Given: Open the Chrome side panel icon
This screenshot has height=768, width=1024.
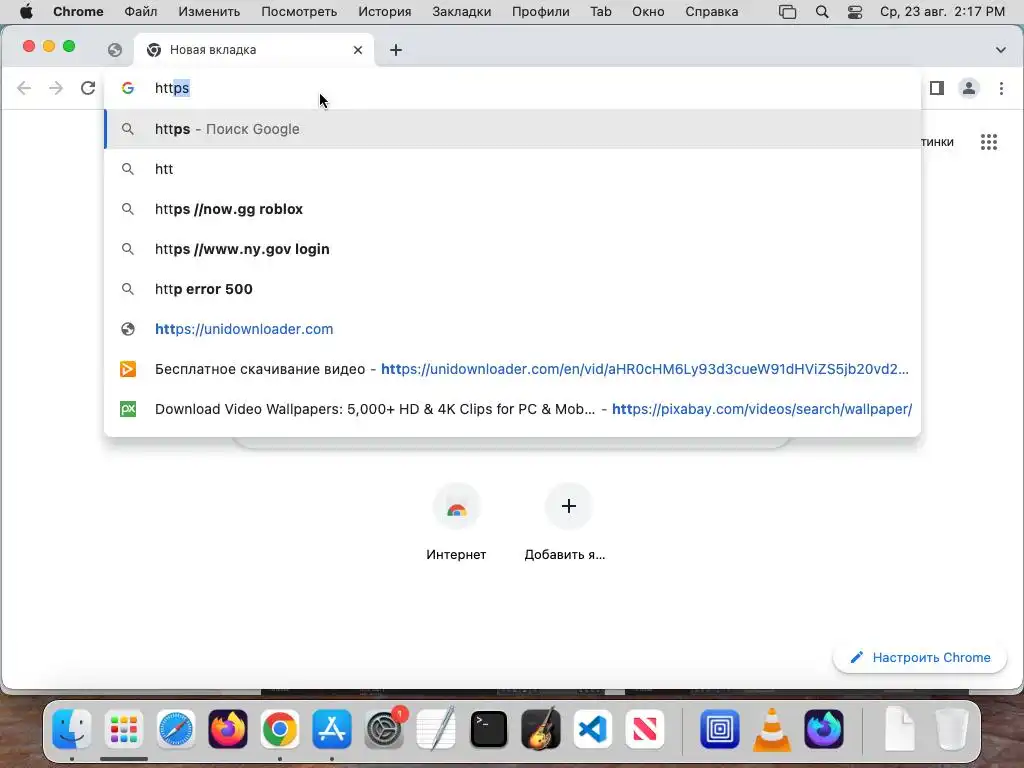Looking at the screenshot, I should pyautogui.click(x=936, y=88).
